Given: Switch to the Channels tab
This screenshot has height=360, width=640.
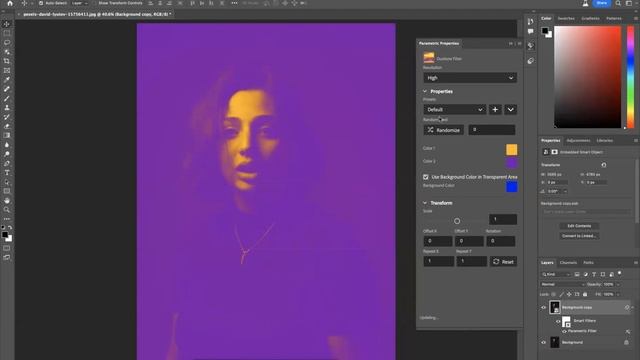Looking at the screenshot, I should 568,263.
